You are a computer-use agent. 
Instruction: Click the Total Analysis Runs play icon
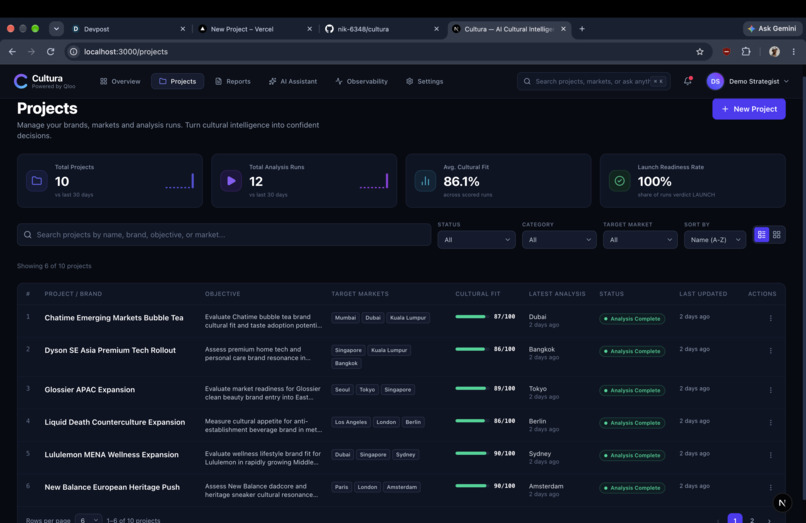(x=231, y=181)
